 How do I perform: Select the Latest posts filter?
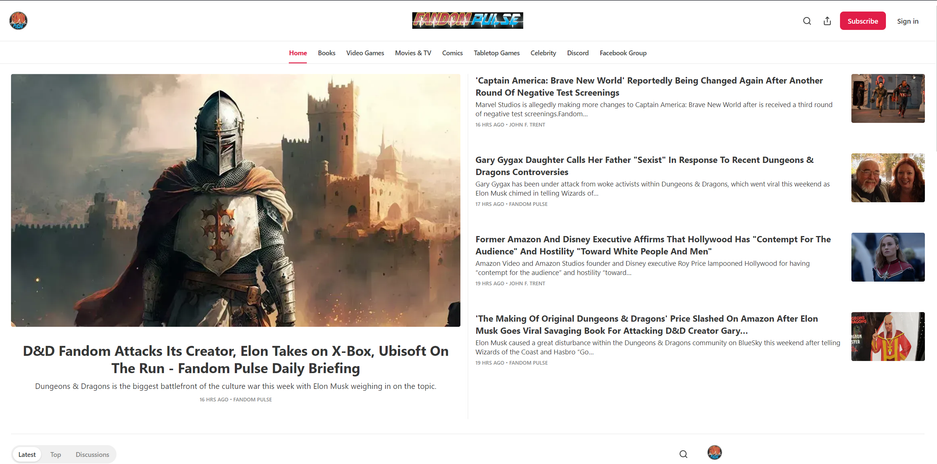27,454
